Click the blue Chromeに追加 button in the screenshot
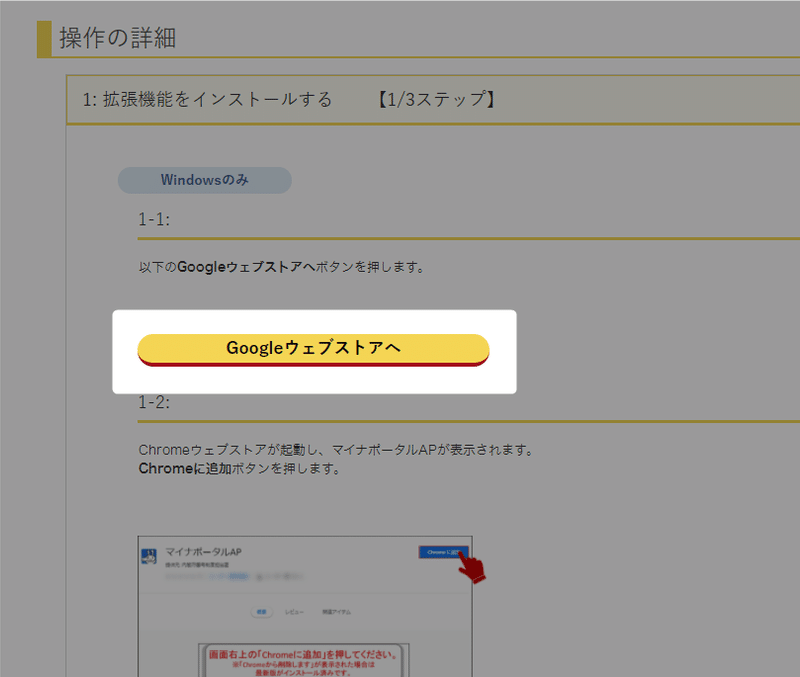800x677 pixels. coord(443,552)
